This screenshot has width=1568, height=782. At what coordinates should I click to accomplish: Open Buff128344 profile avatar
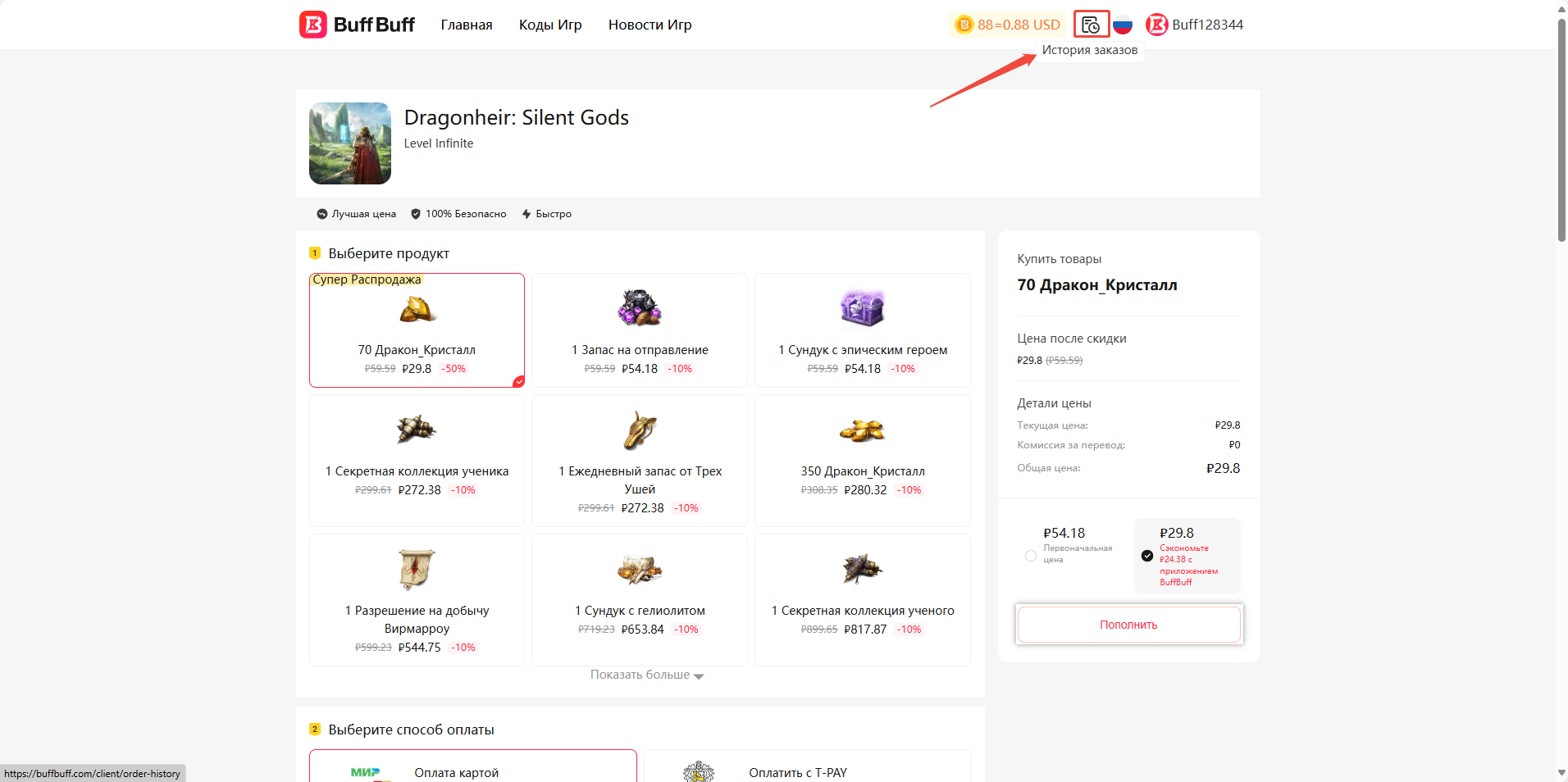point(1156,25)
